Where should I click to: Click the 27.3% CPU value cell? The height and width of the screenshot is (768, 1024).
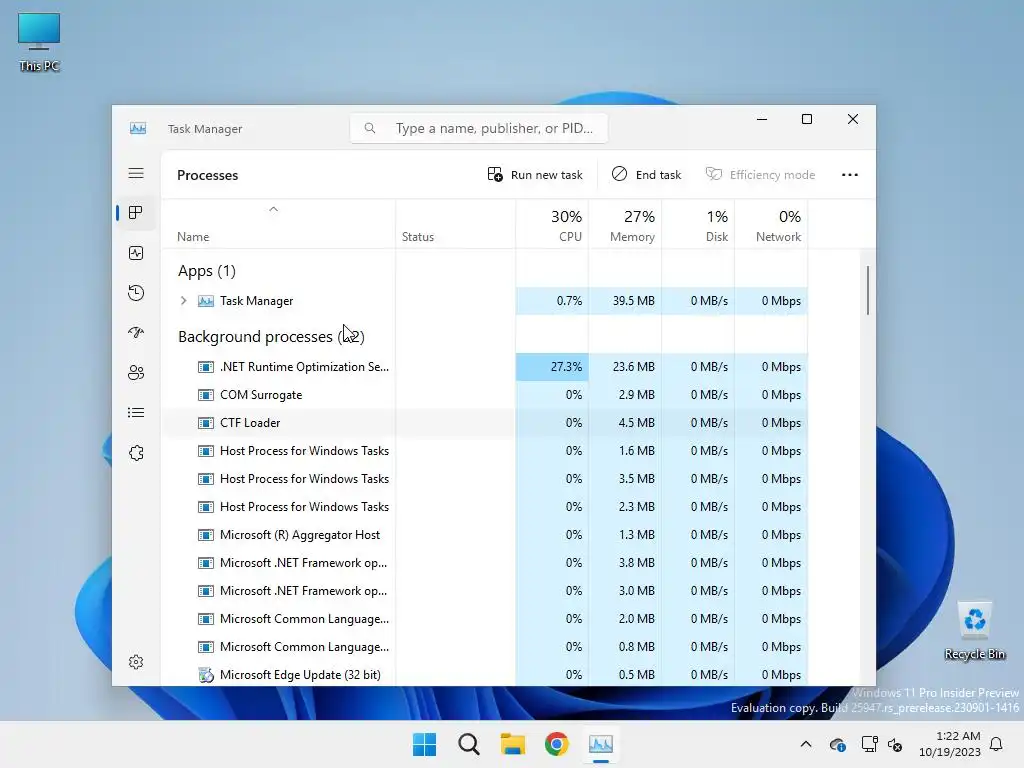552,367
